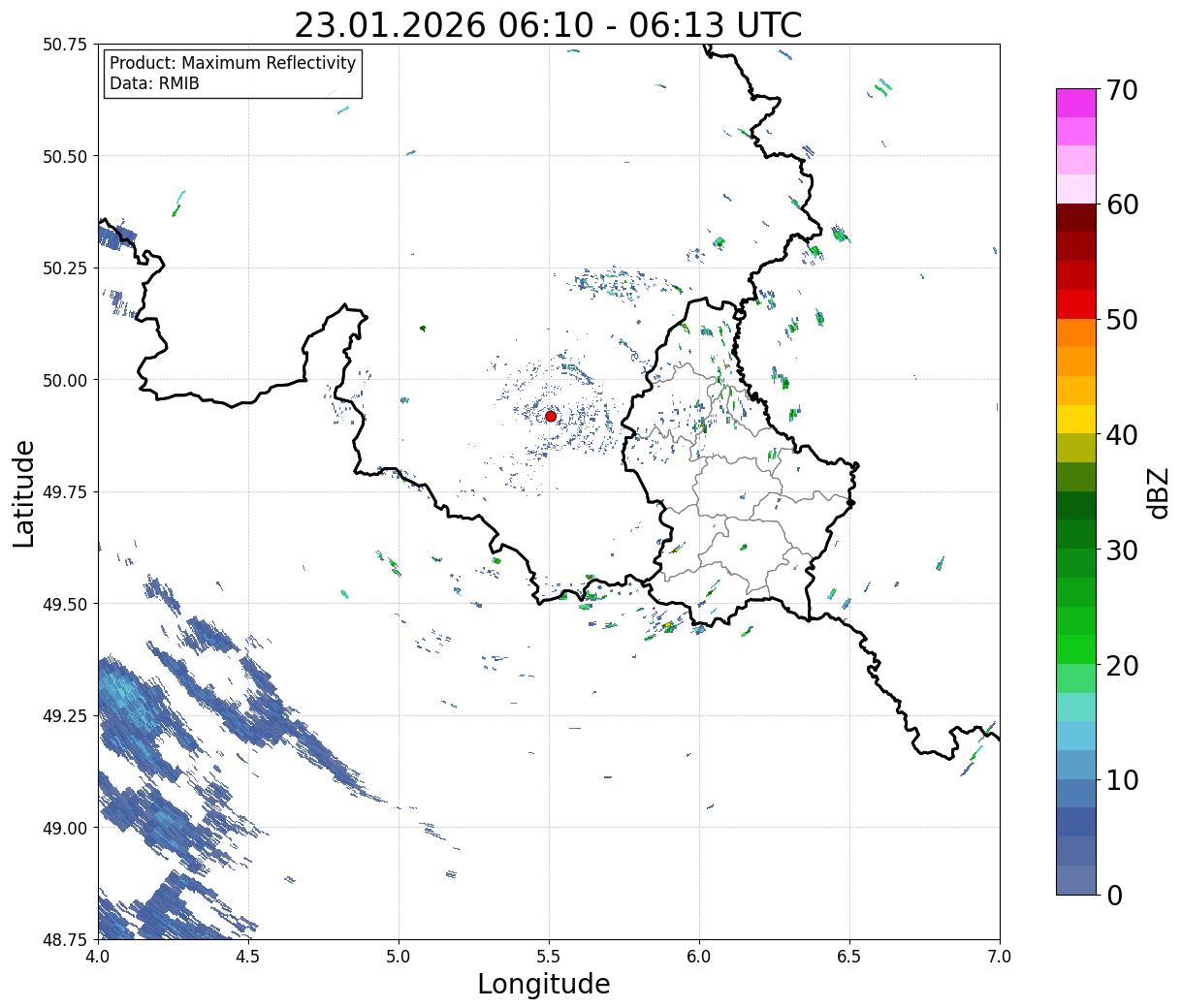Click colorbar tick label 60
The width and height of the screenshot is (1182, 1008).
(x=1122, y=205)
